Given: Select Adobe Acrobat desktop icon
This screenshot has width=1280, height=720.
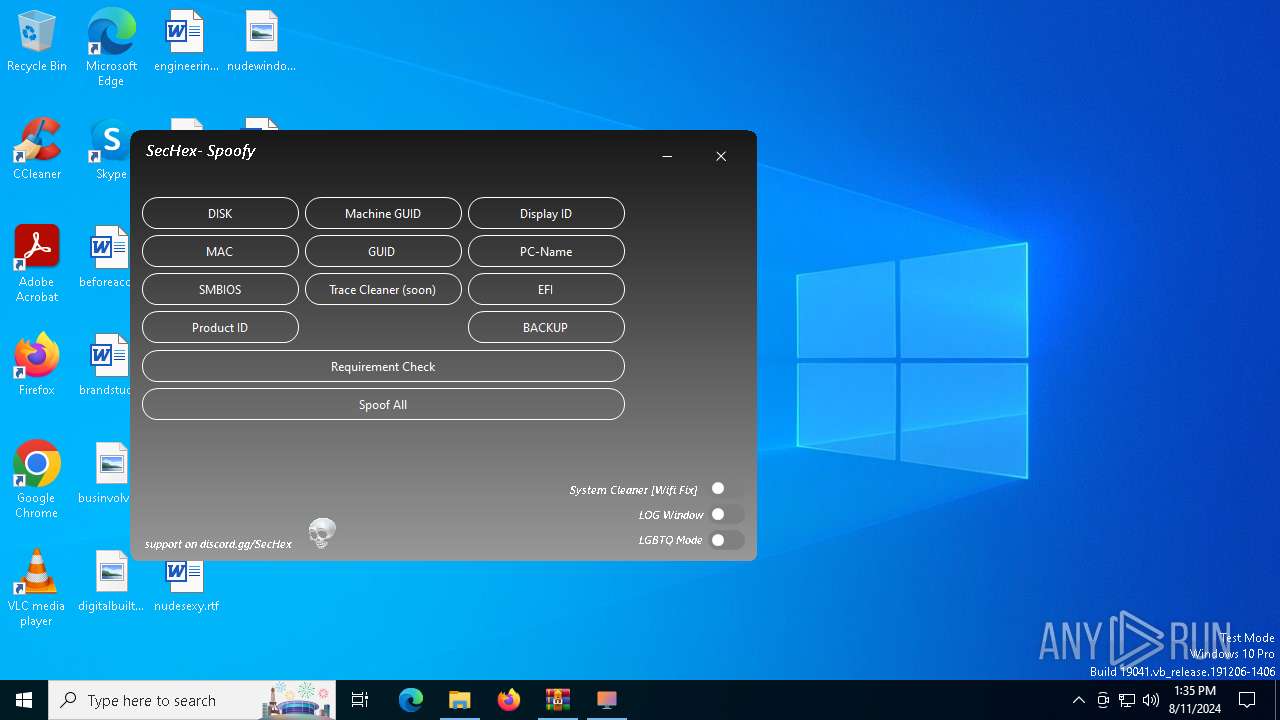Looking at the screenshot, I should [x=37, y=264].
